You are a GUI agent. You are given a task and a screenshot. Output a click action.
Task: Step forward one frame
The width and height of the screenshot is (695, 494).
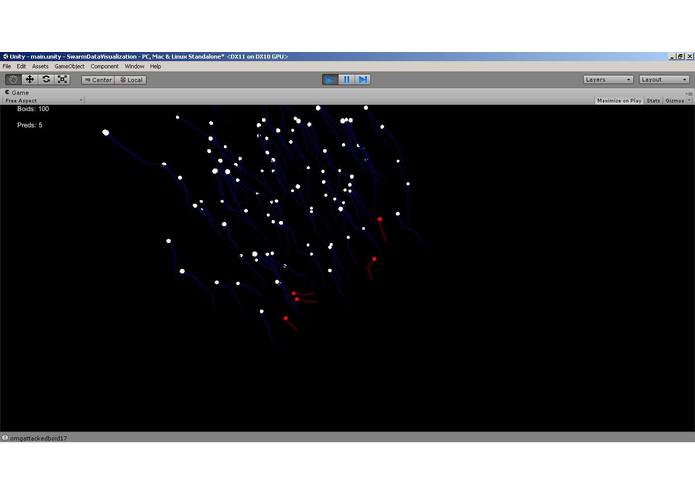(x=363, y=80)
